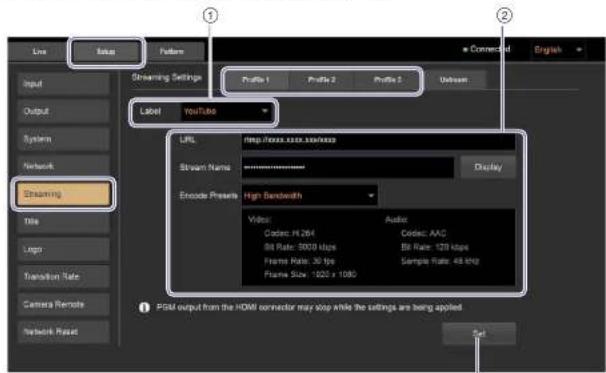Expand Encode Presets dropdown High Bandwidth
Screen dimensions: 606x373
coord(310,196)
